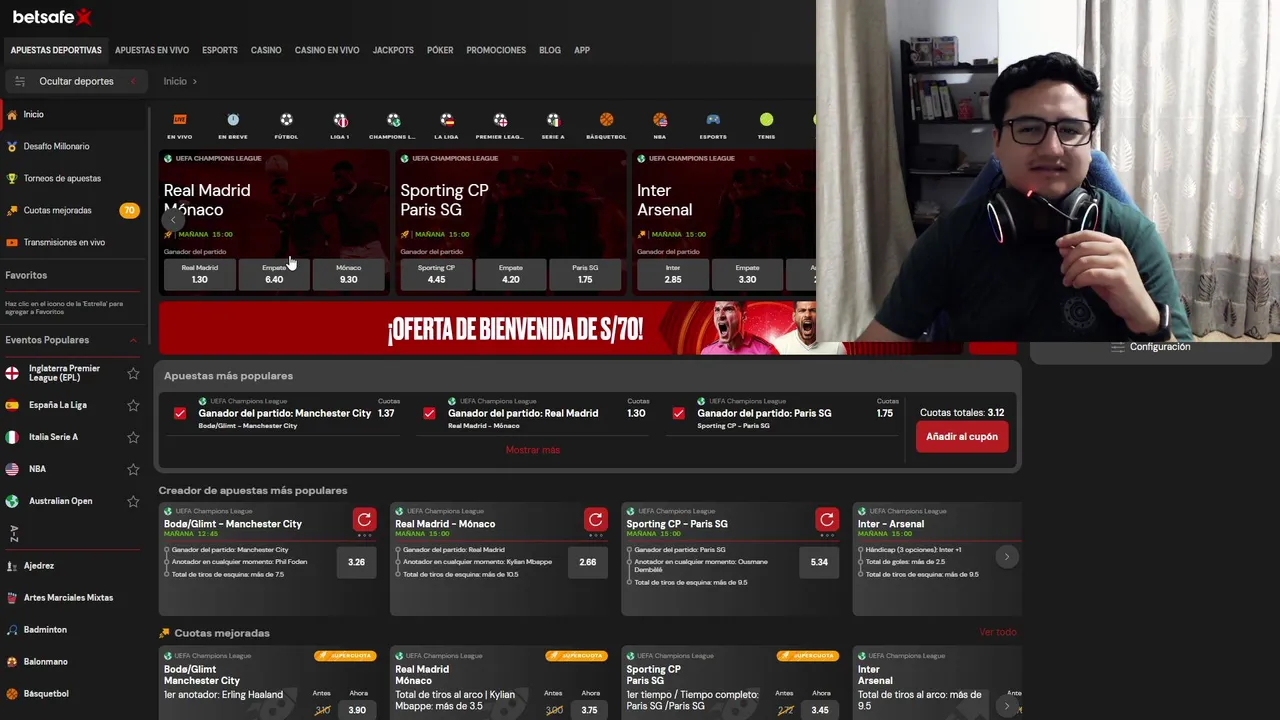Collapse sidebar via Ocultar deportes arrow
The image size is (1280, 720).
coord(133,81)
